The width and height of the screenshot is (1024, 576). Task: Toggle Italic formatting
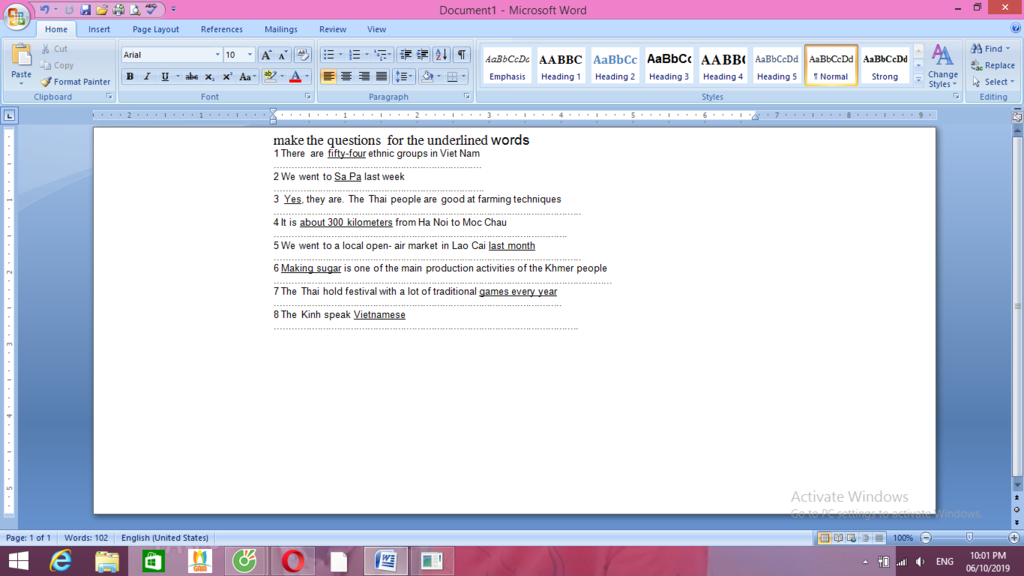[x=147, y=76]
